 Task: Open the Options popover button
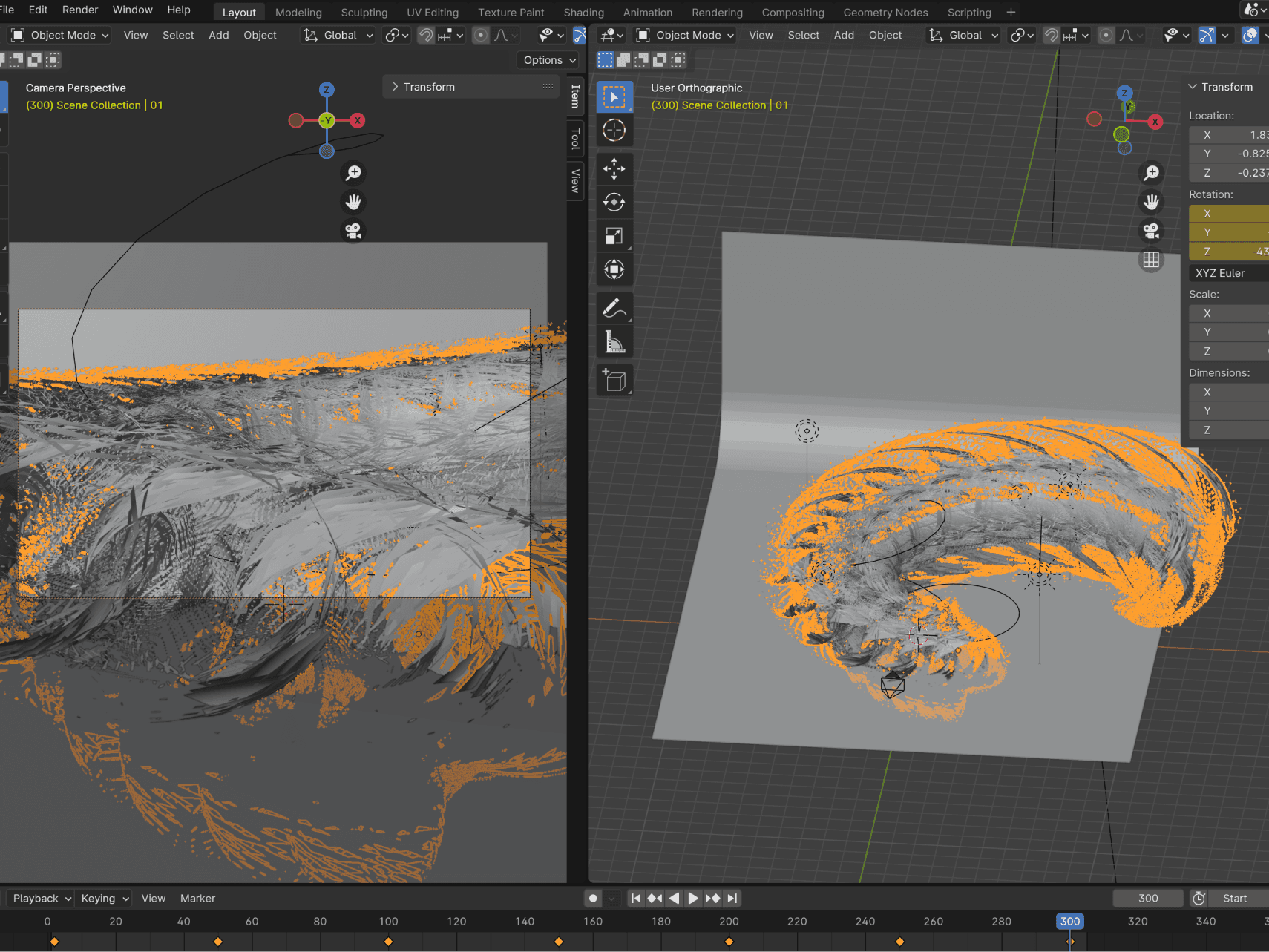coord(548,60)
